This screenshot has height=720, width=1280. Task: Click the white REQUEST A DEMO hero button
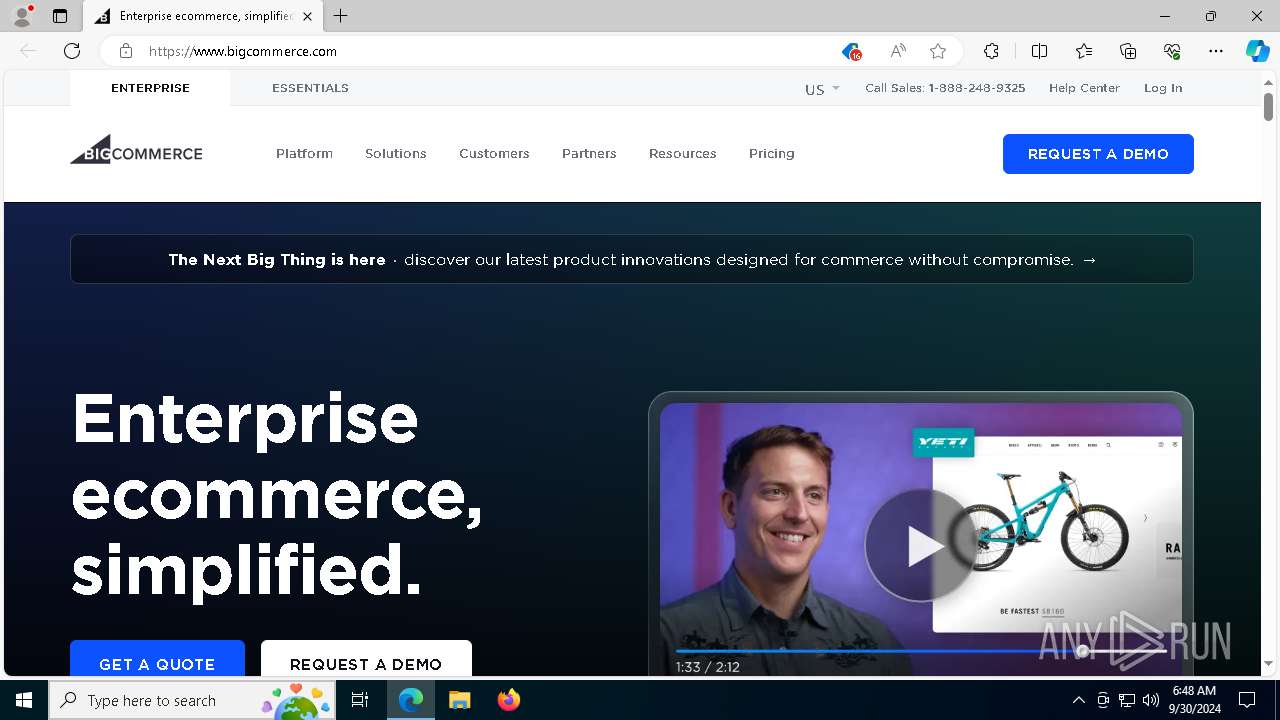(366, 659)
